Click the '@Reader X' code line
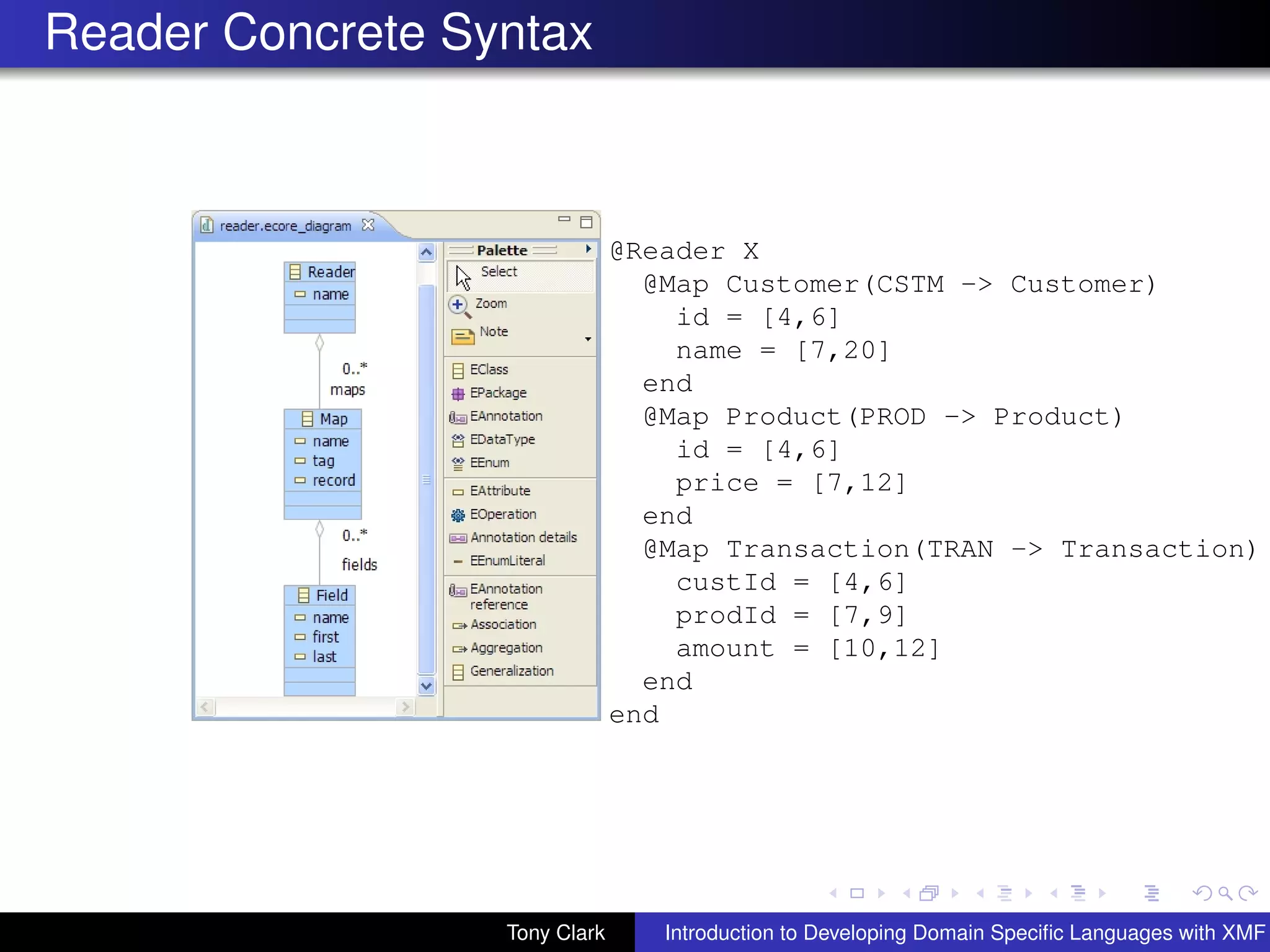1270x952 pixels. (x=685, y=251)
